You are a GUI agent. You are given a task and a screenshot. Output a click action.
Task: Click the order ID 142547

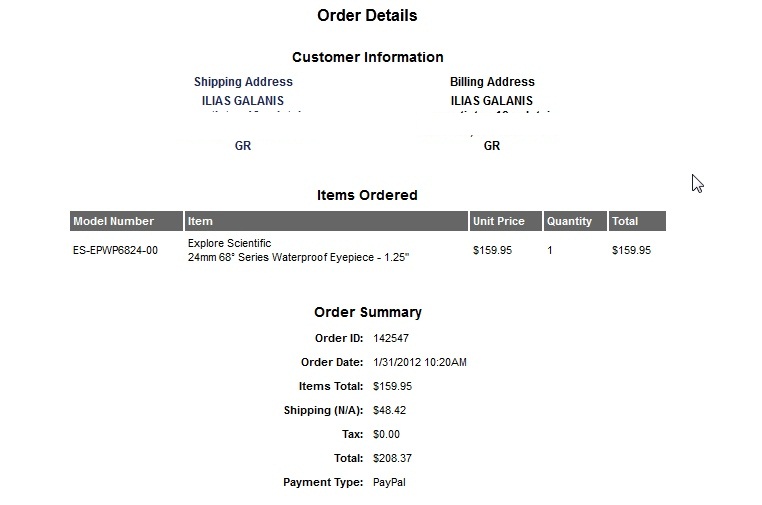tap(391, 338)
